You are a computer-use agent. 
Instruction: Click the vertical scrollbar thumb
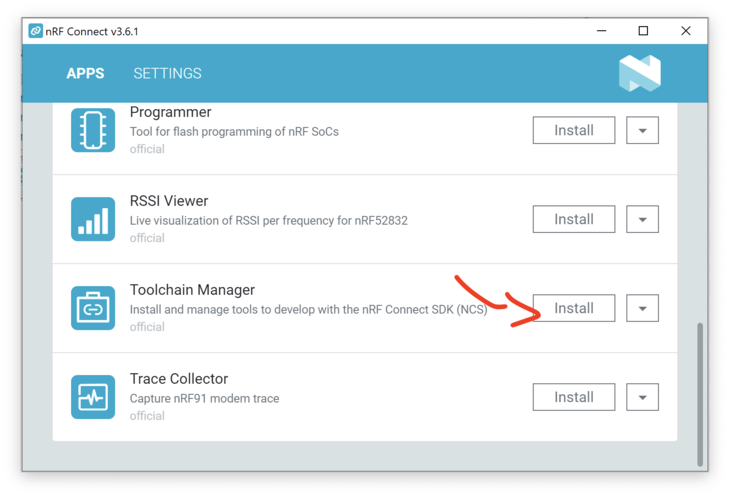(x=700, y=394)
